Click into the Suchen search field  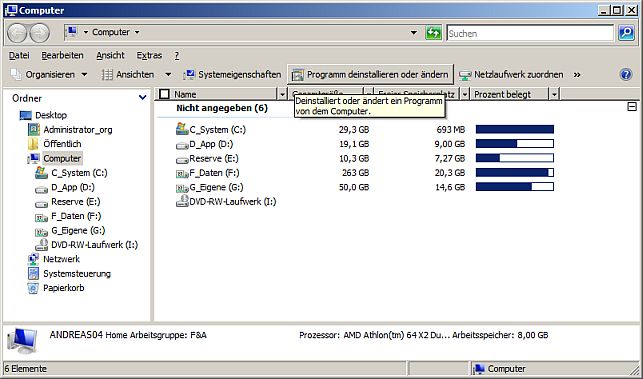tap(530, 33)
